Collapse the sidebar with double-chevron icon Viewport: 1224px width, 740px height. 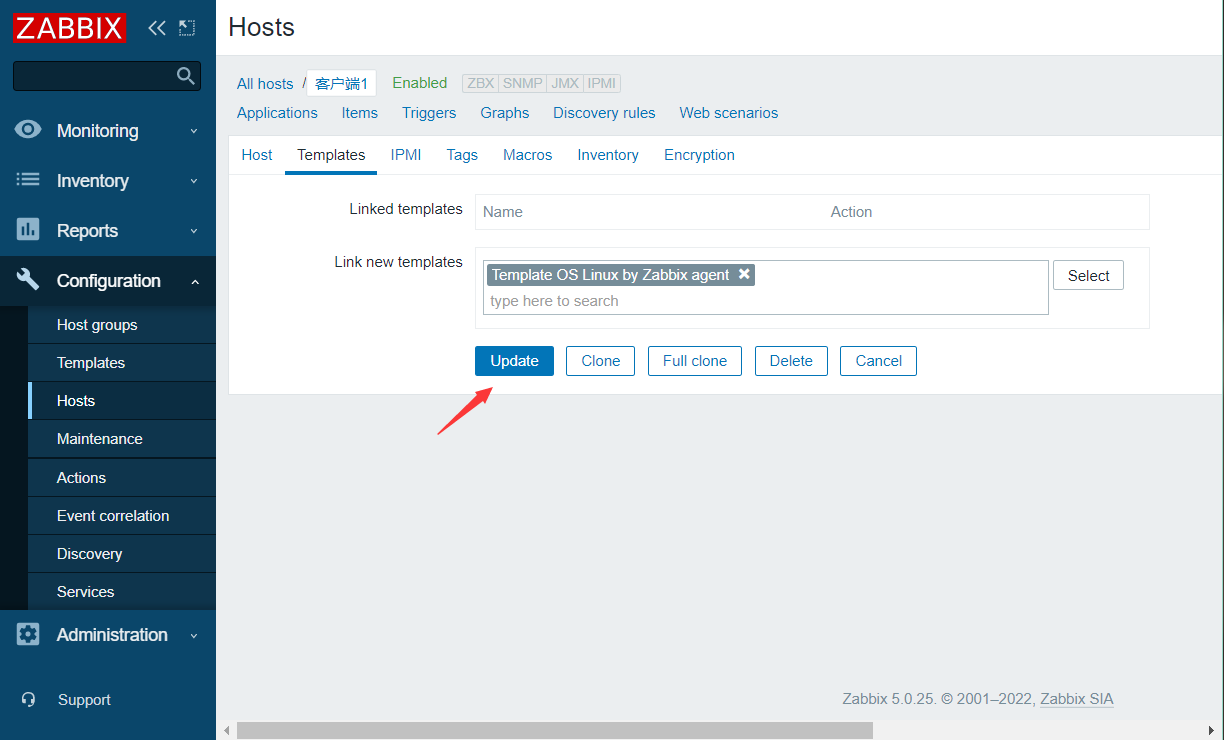(157, 28)
